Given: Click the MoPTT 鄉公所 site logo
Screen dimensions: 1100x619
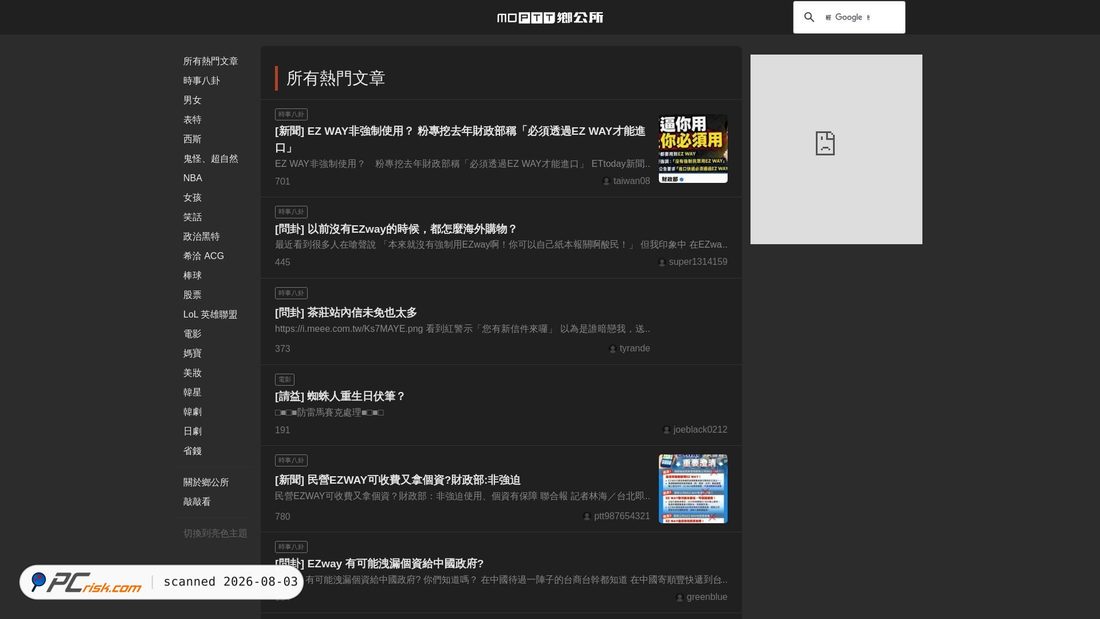Looking at the screenshot, I should [x=550, y=18].
